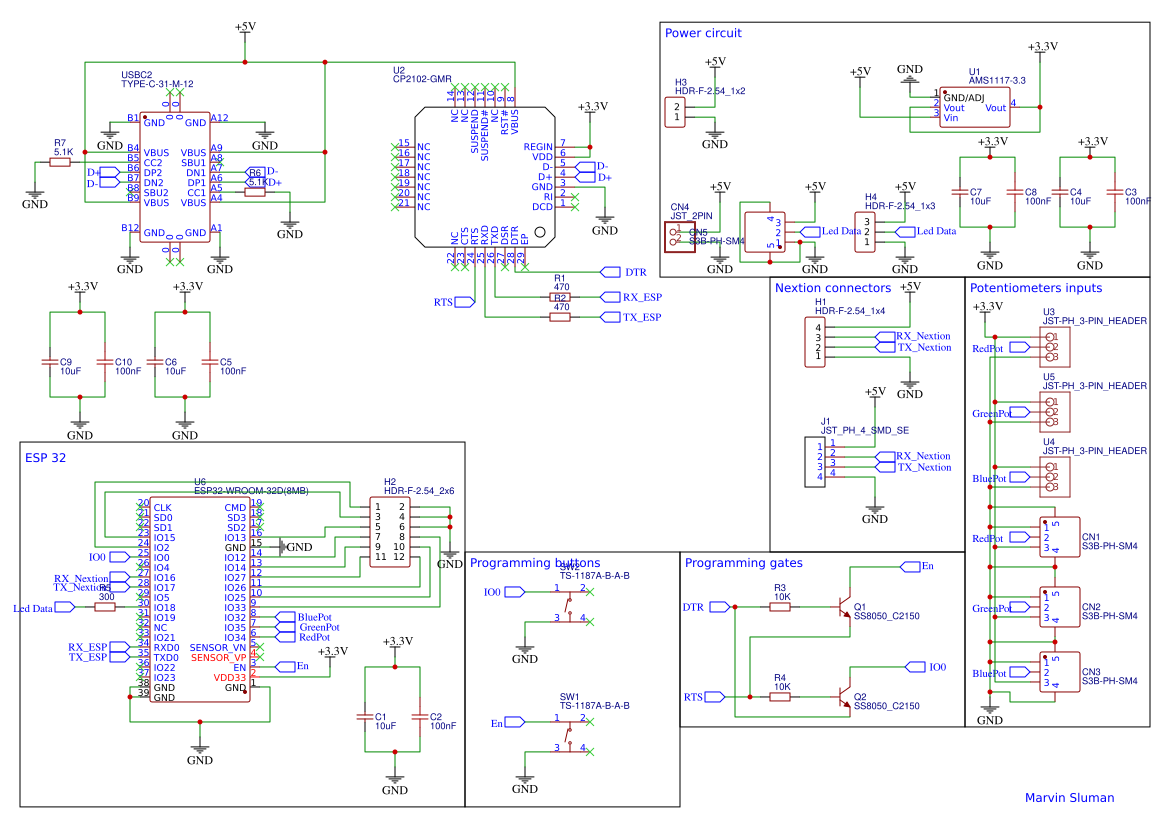This screenshot has height=827, width=1169.
Task: Select capacitor C6 10uF symbol
Action: 155,362
